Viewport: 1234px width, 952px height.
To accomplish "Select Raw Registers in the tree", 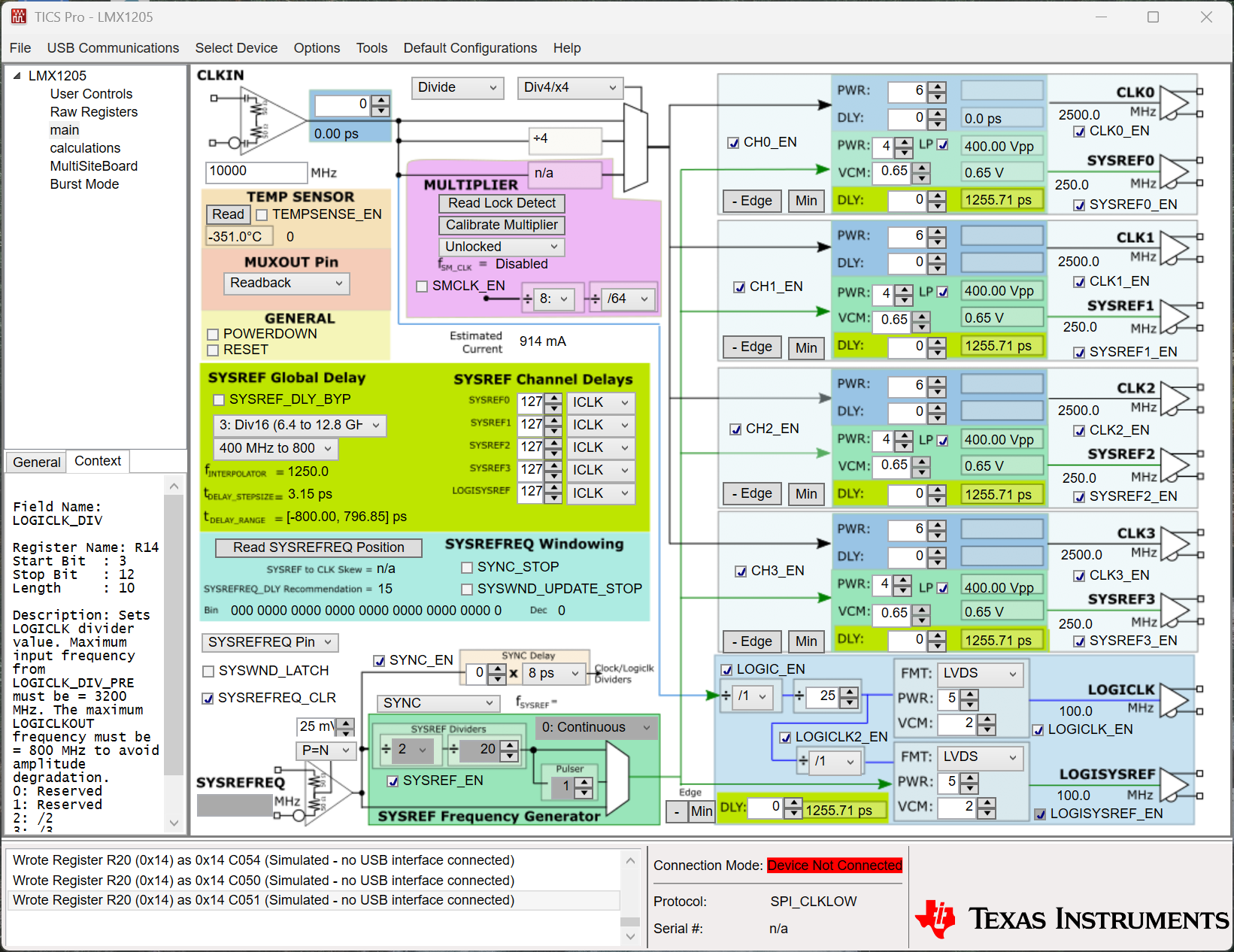I will click(94, 112).
